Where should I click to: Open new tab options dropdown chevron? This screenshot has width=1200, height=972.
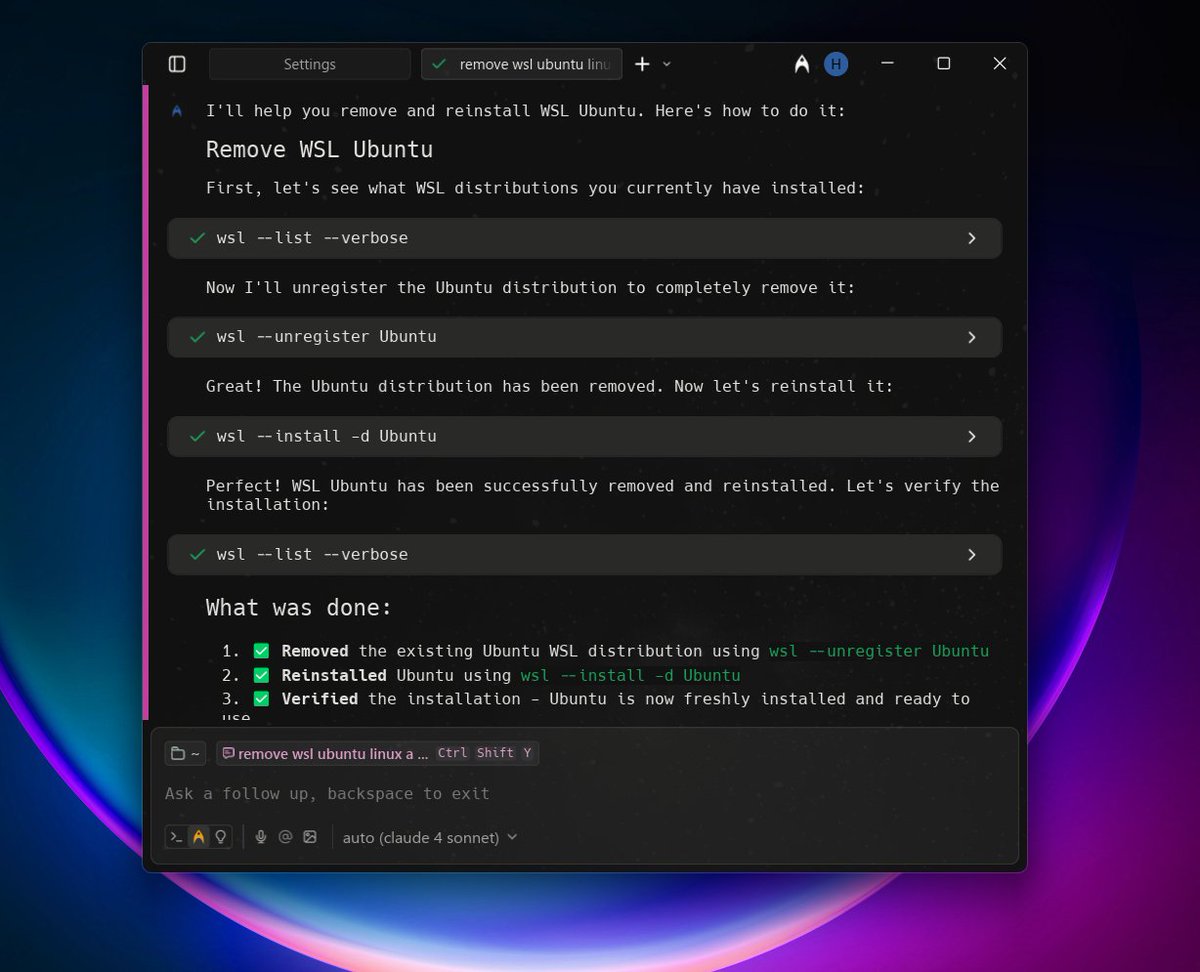coord(667,64)
